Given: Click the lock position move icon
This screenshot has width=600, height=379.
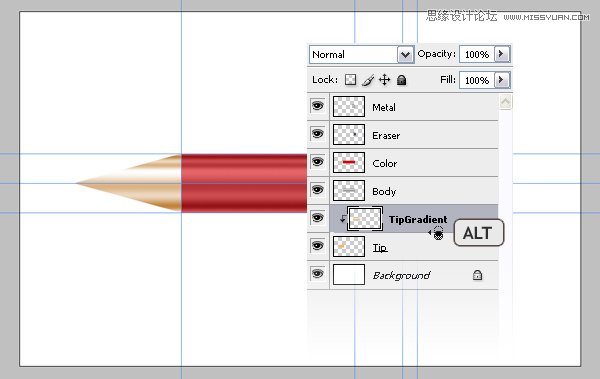Looking at the screenshot, I should point(384,80).
